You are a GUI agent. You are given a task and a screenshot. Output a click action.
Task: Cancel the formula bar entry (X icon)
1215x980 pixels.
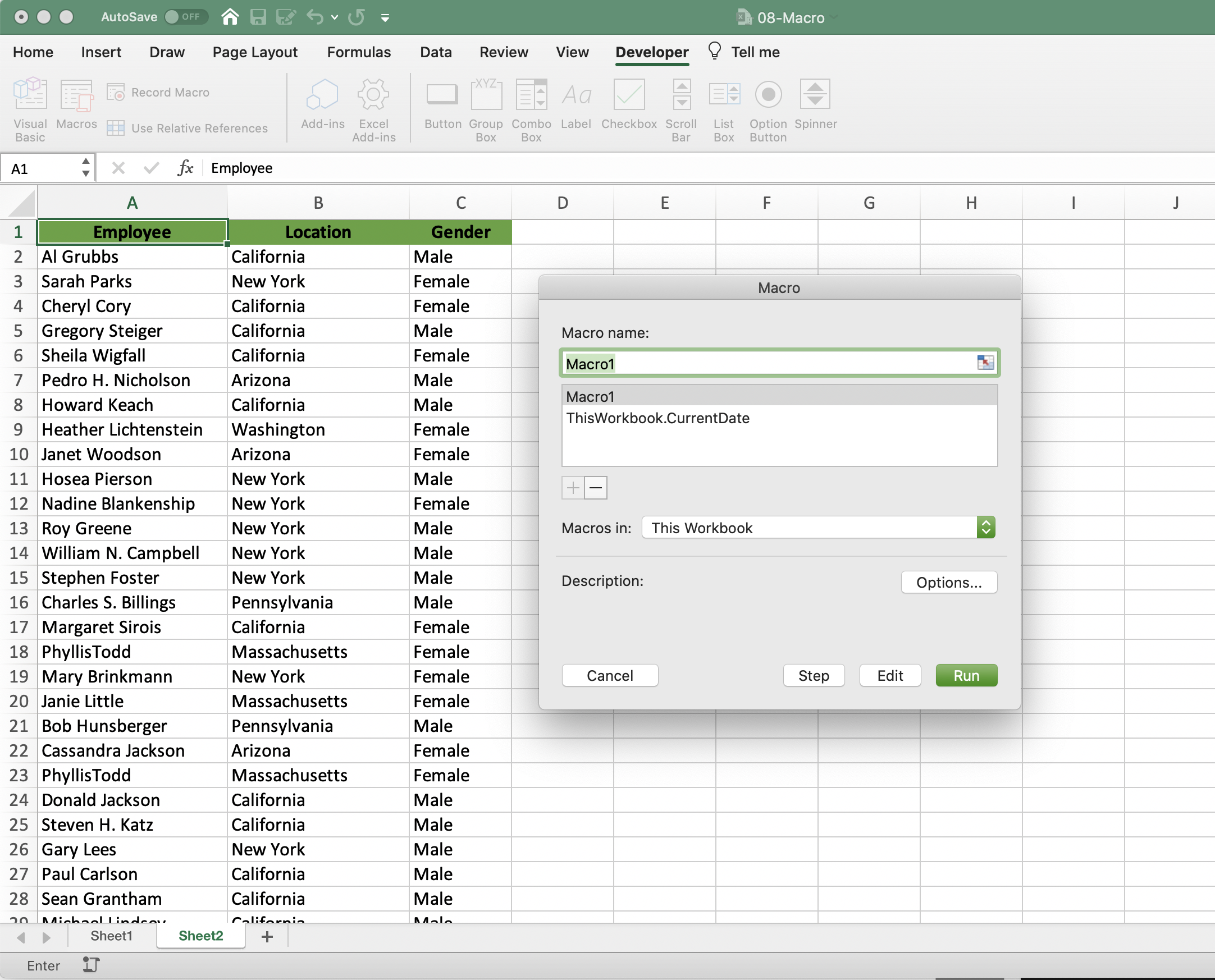pyautogui.click(x=118, y=168)
